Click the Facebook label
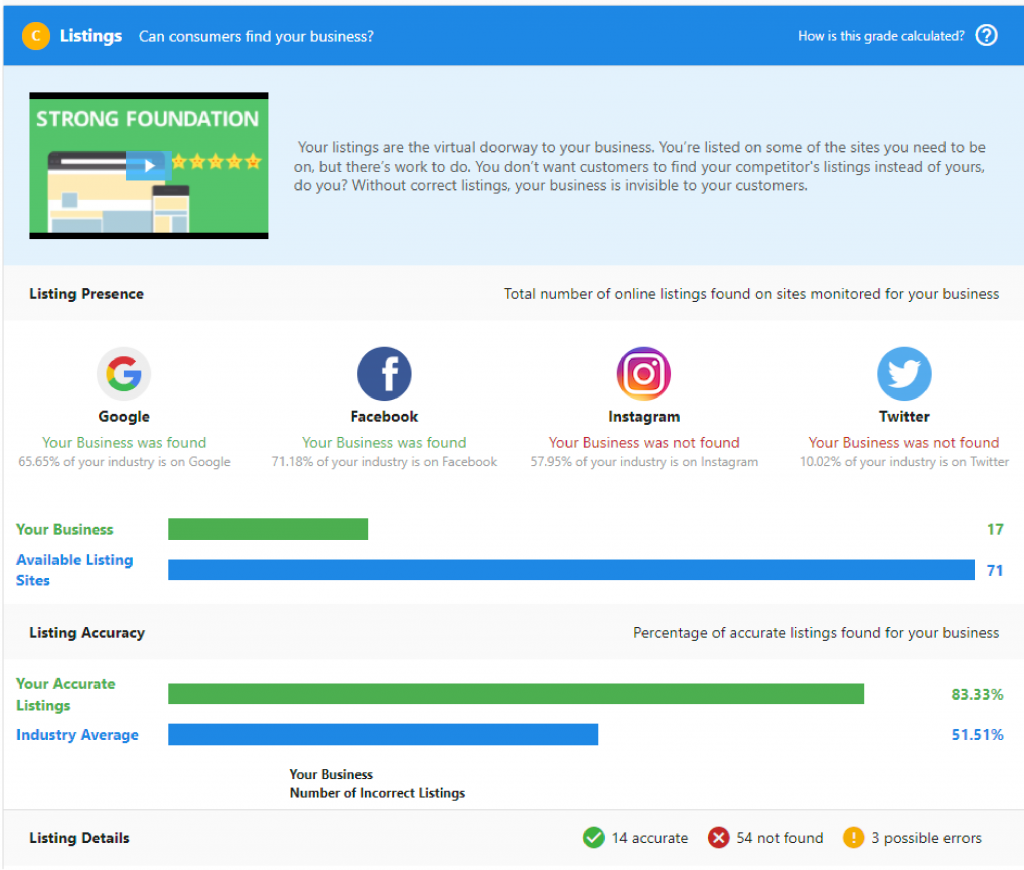 (384, 417)
